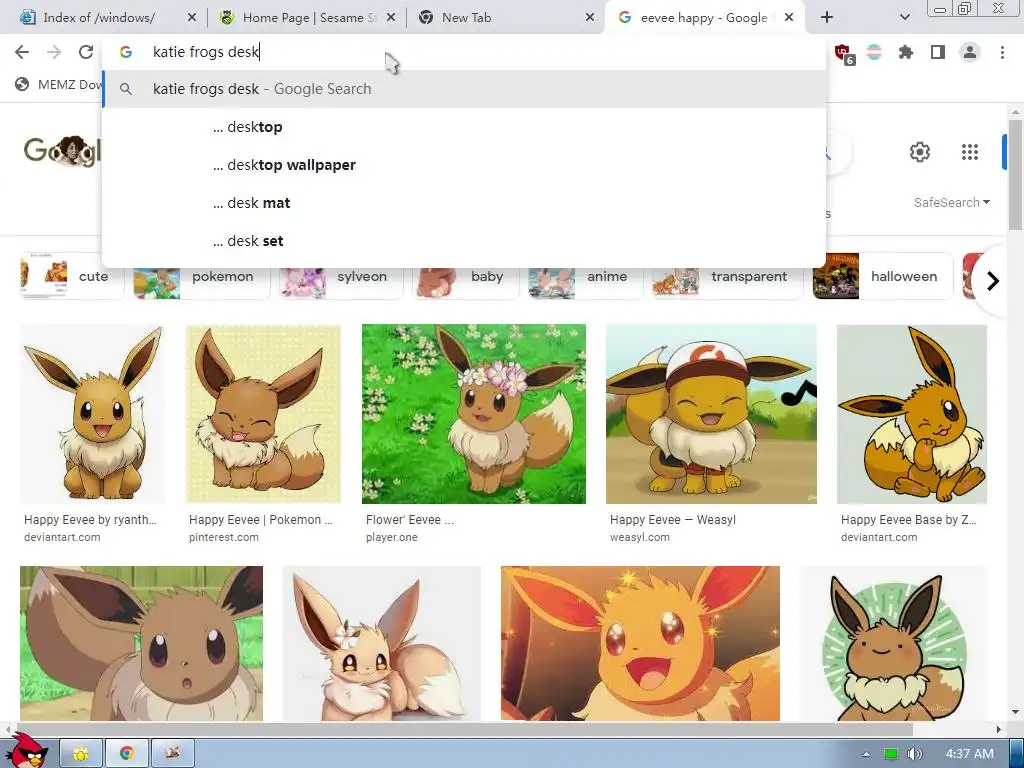Open the Chrome profile avatar

click(970, 52)
